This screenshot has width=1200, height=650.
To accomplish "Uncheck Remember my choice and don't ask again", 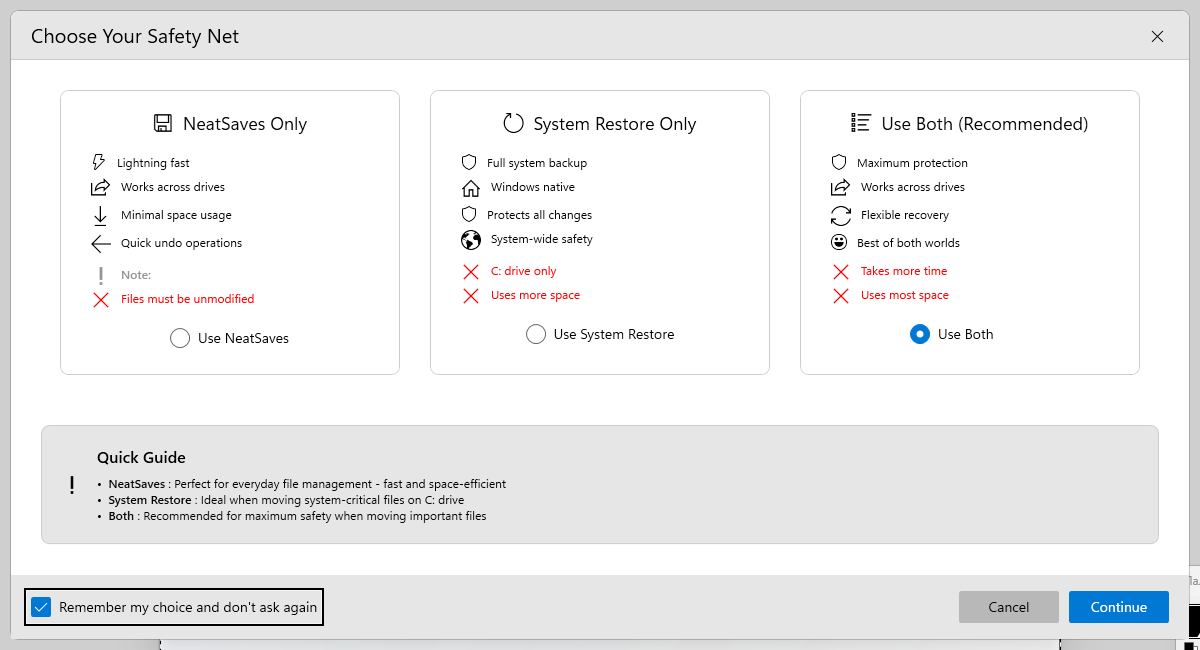I will click(41, 607).
